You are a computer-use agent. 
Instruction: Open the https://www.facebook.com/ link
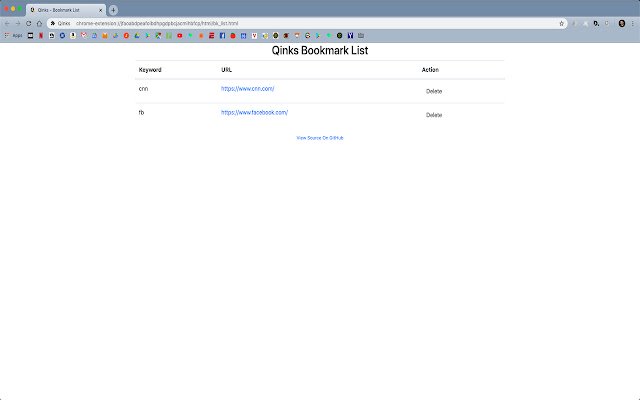click(x=254, y=112)
